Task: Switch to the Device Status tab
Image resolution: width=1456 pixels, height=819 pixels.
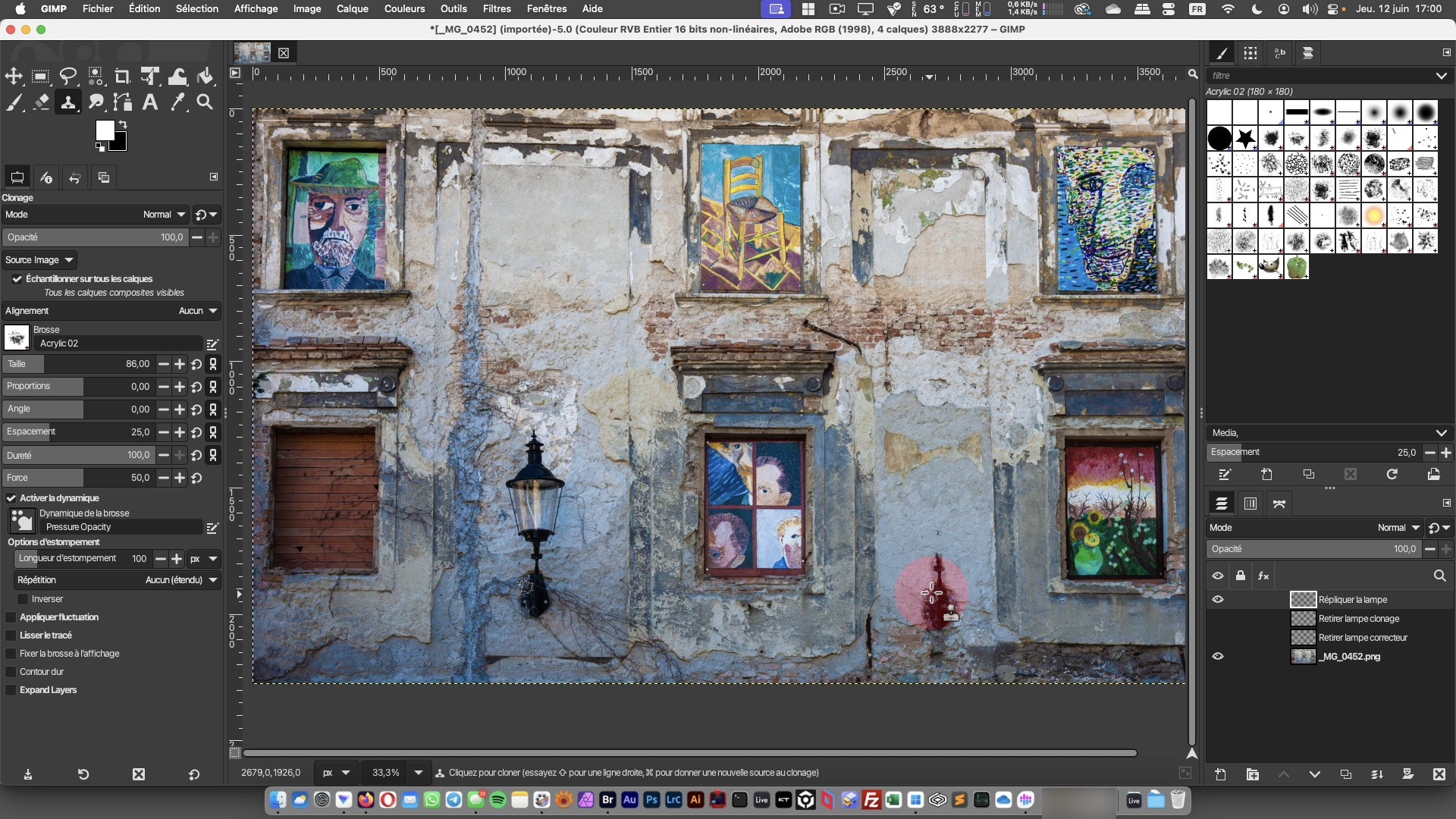Action: (x=46, y=177)
